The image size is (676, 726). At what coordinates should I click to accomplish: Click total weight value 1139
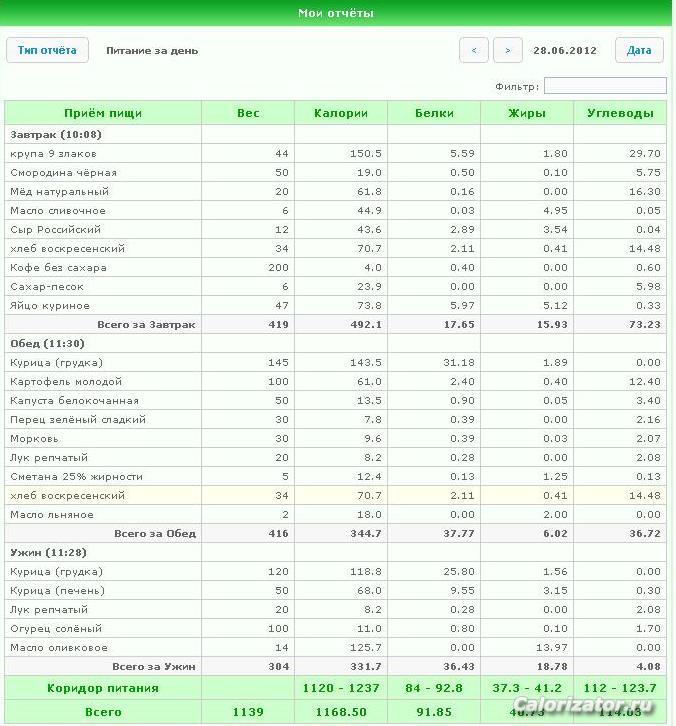point(248,712)
